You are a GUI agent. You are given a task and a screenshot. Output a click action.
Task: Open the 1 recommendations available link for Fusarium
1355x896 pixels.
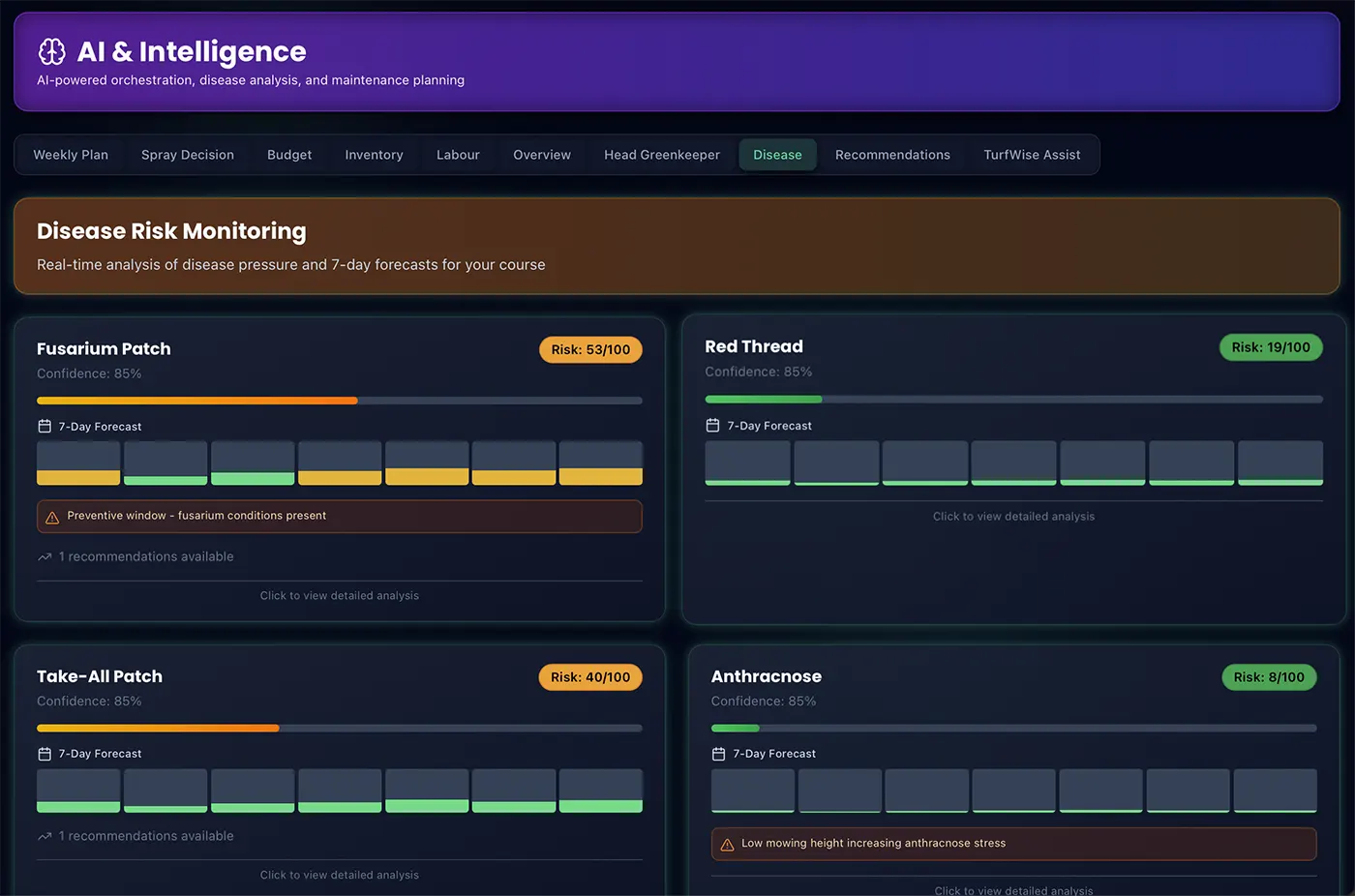145,556
